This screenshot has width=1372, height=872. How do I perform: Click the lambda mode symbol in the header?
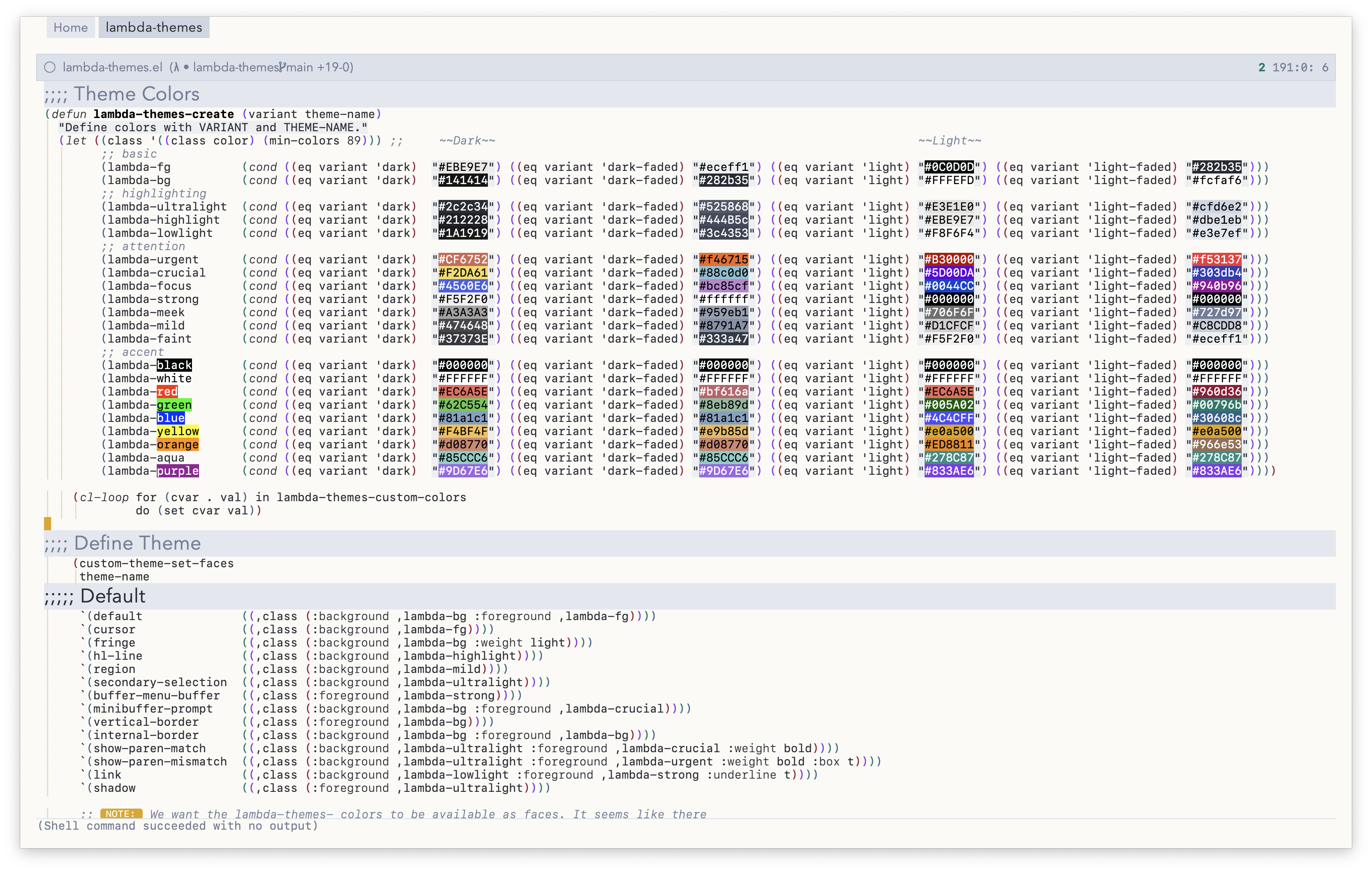coord(176,67)
